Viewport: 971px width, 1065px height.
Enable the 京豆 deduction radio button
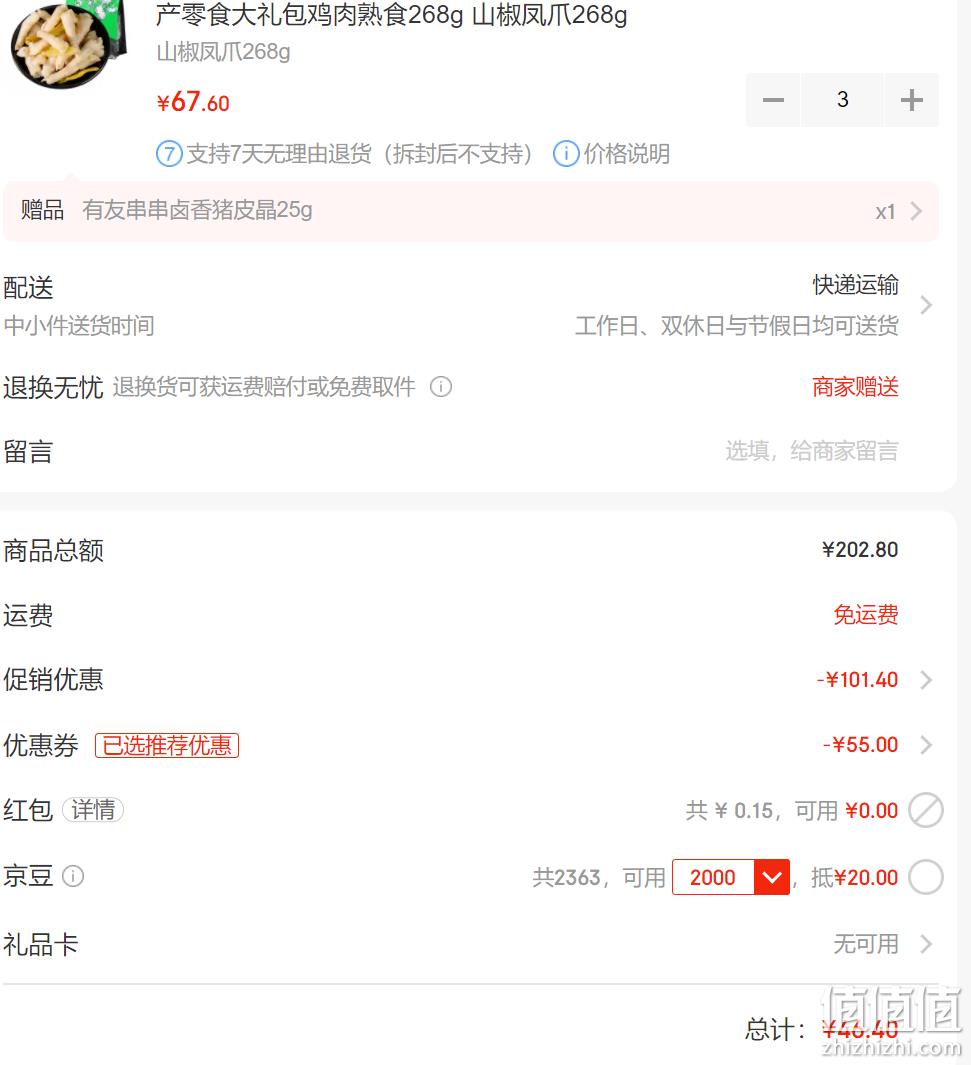click(x=926, y=877)
